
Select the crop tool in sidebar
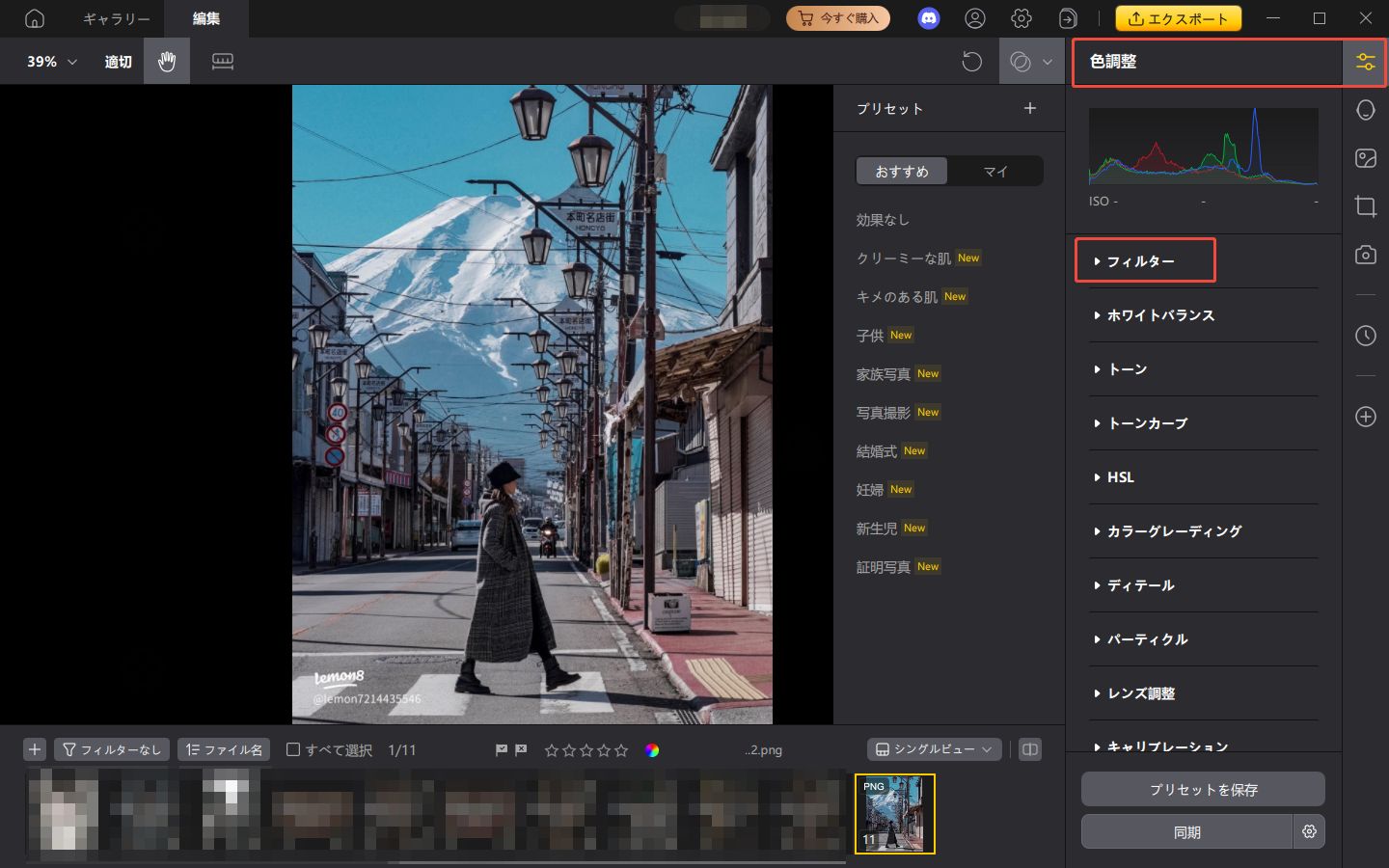[x=1365, y=206]
